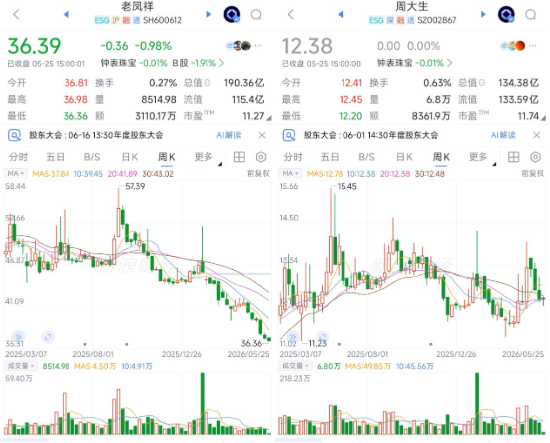Expand 周大生 stats via the 市盈 corner triangle
This screenshot has width=550, height=443.
coord(543,118)
